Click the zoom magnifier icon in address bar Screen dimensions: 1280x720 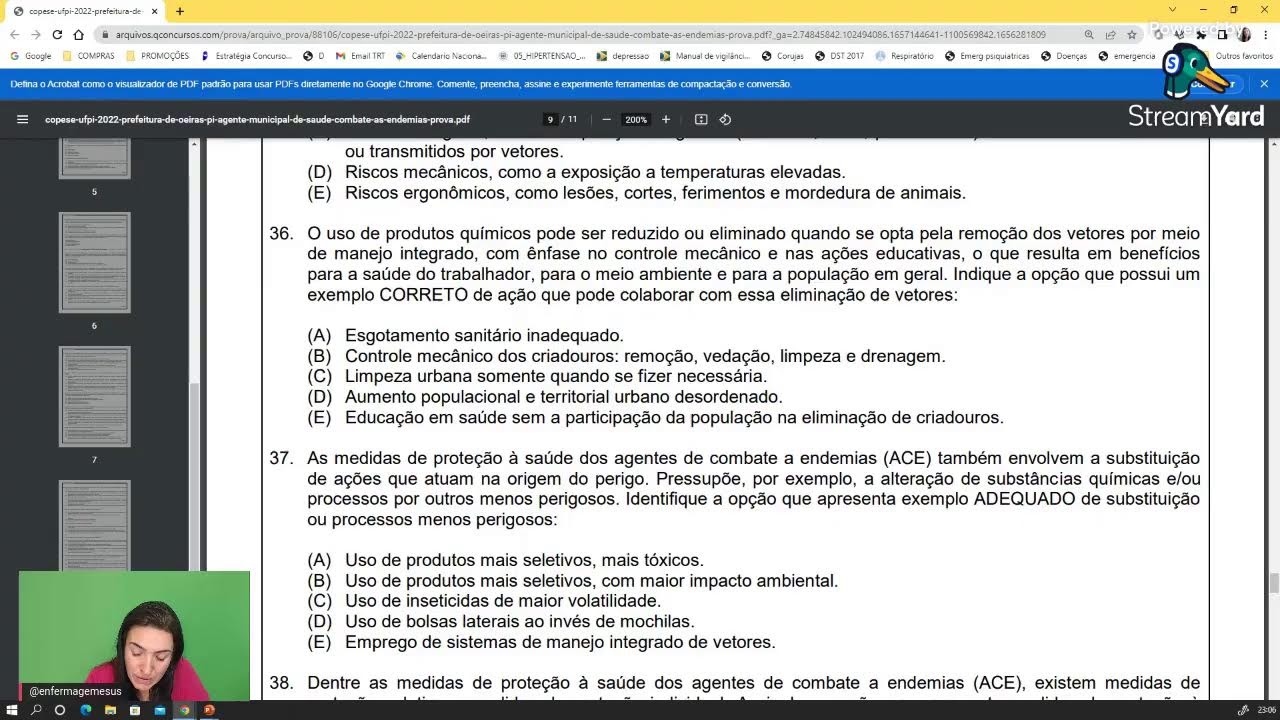click(x=1089, y=34)
